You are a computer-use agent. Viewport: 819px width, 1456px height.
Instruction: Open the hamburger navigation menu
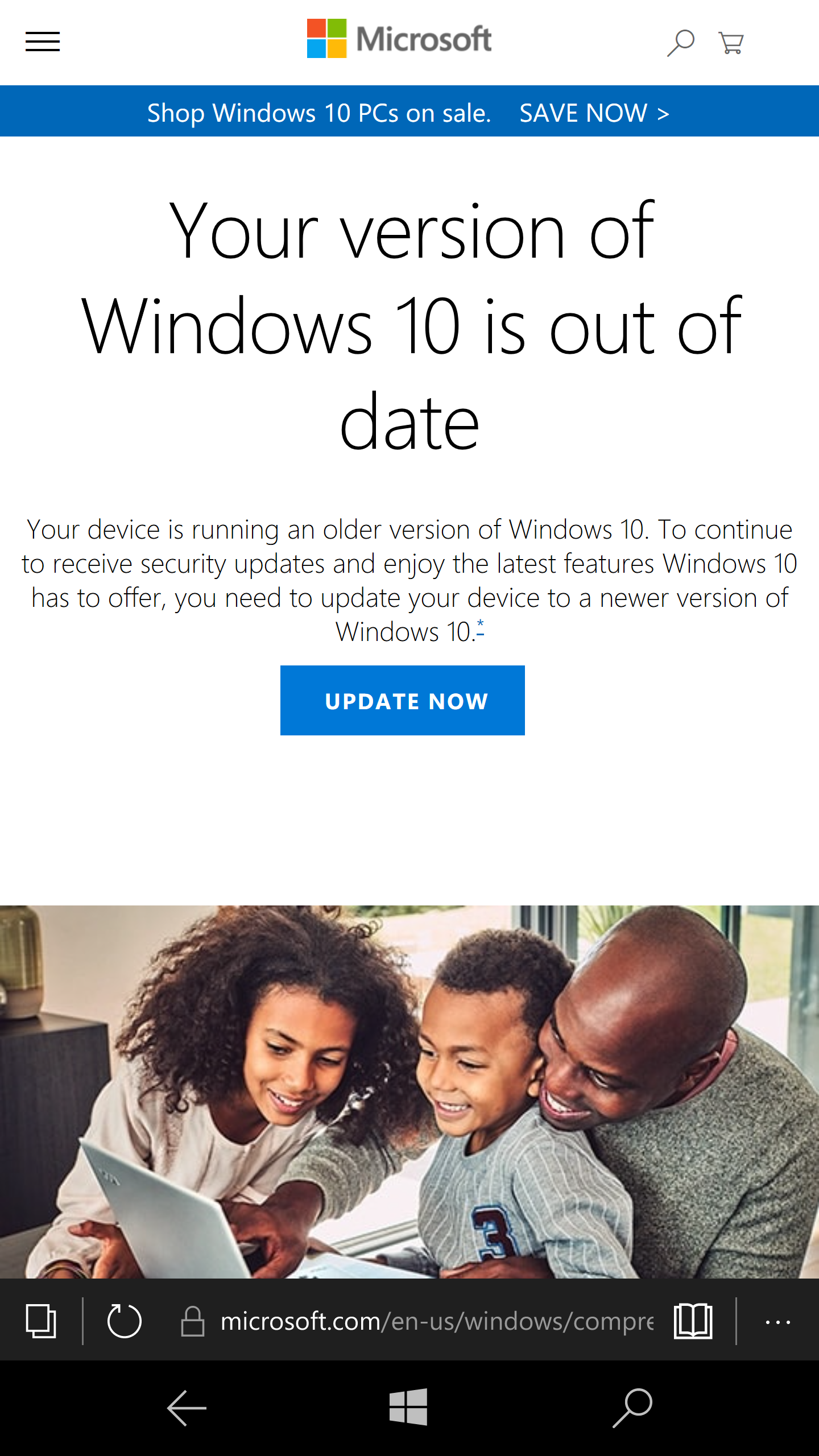pos(43,42)
